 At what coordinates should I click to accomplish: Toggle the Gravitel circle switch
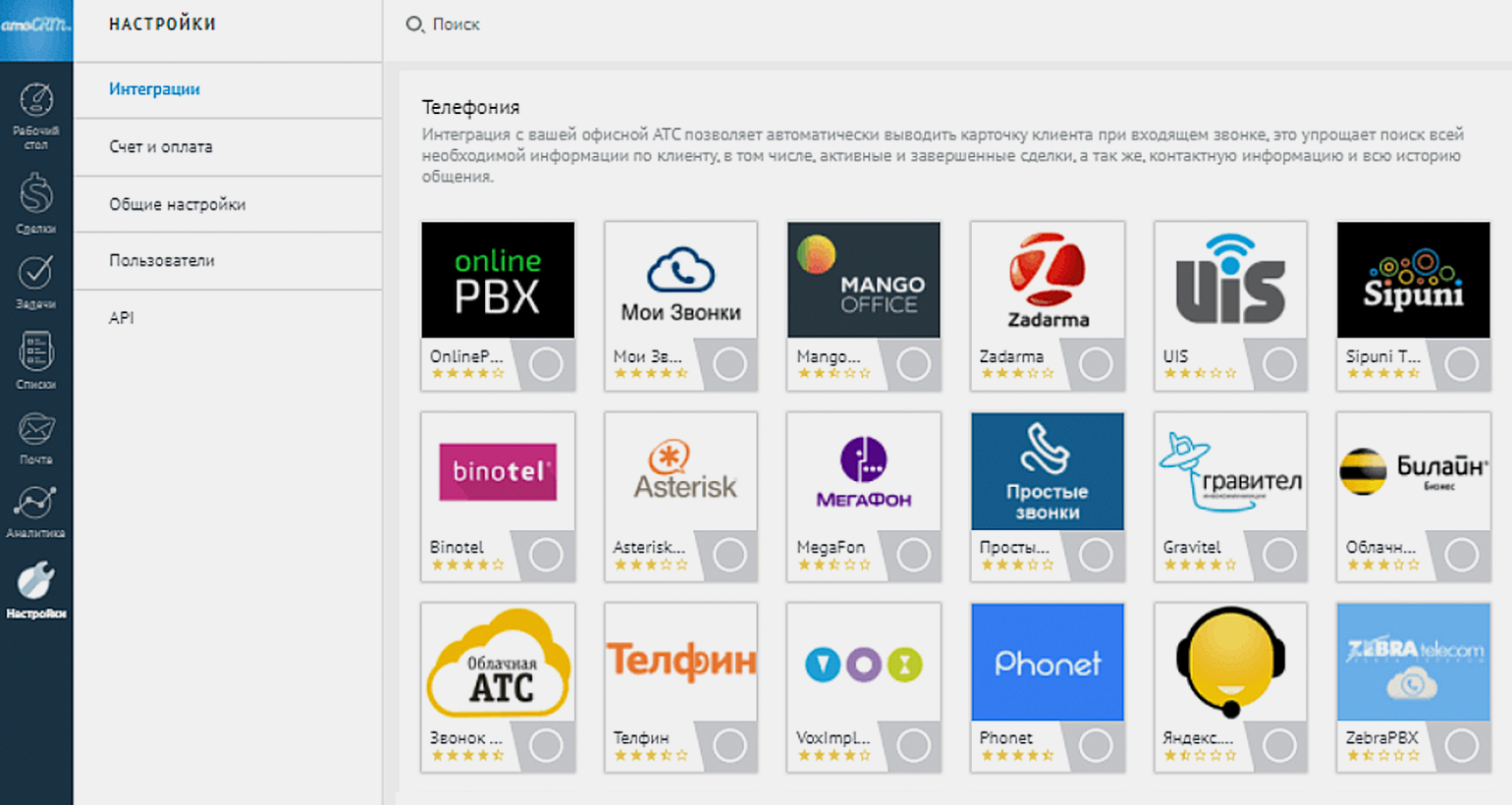pos(1279,555)
